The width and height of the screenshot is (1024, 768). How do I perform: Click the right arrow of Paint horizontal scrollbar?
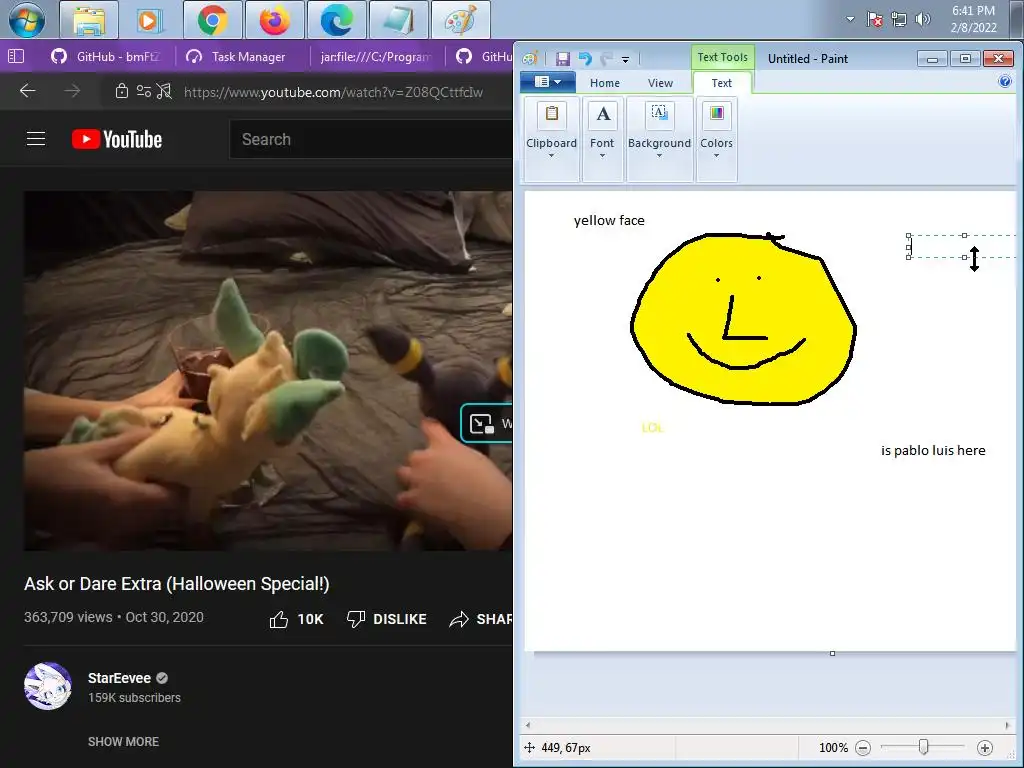coord(1007,725)
